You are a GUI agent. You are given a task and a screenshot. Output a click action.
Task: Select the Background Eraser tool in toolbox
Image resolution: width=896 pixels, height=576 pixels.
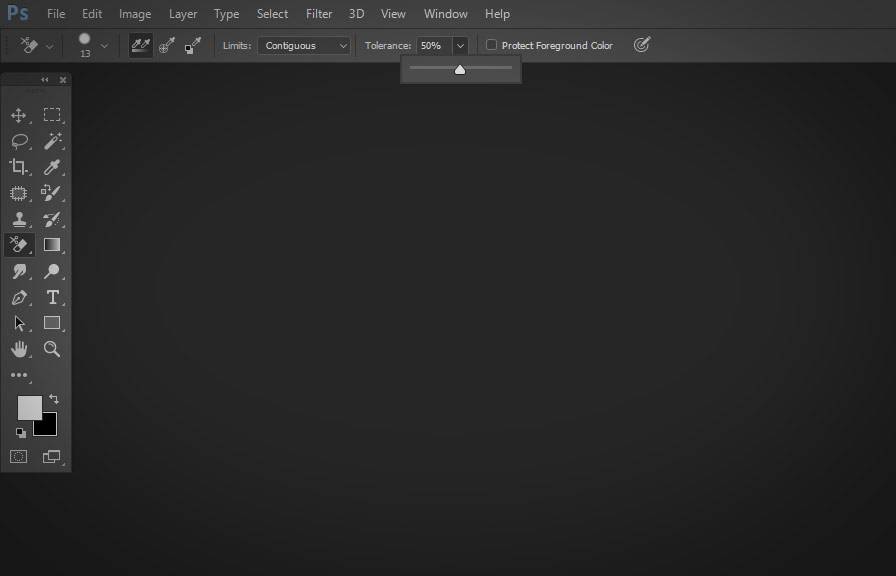click(x=19, y=245)
